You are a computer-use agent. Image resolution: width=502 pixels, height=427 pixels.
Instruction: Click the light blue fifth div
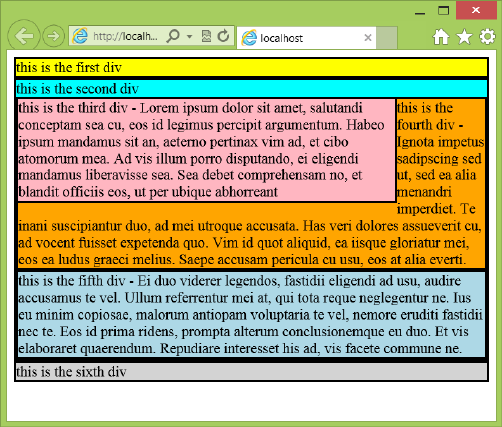point(252,315)
